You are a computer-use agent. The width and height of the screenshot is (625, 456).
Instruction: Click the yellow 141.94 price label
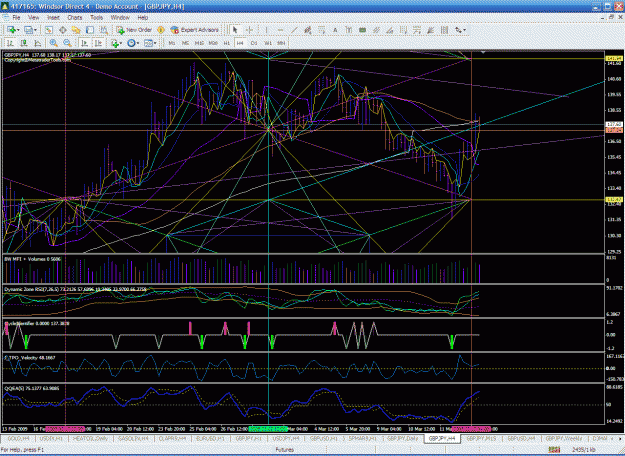coord(614,59)
